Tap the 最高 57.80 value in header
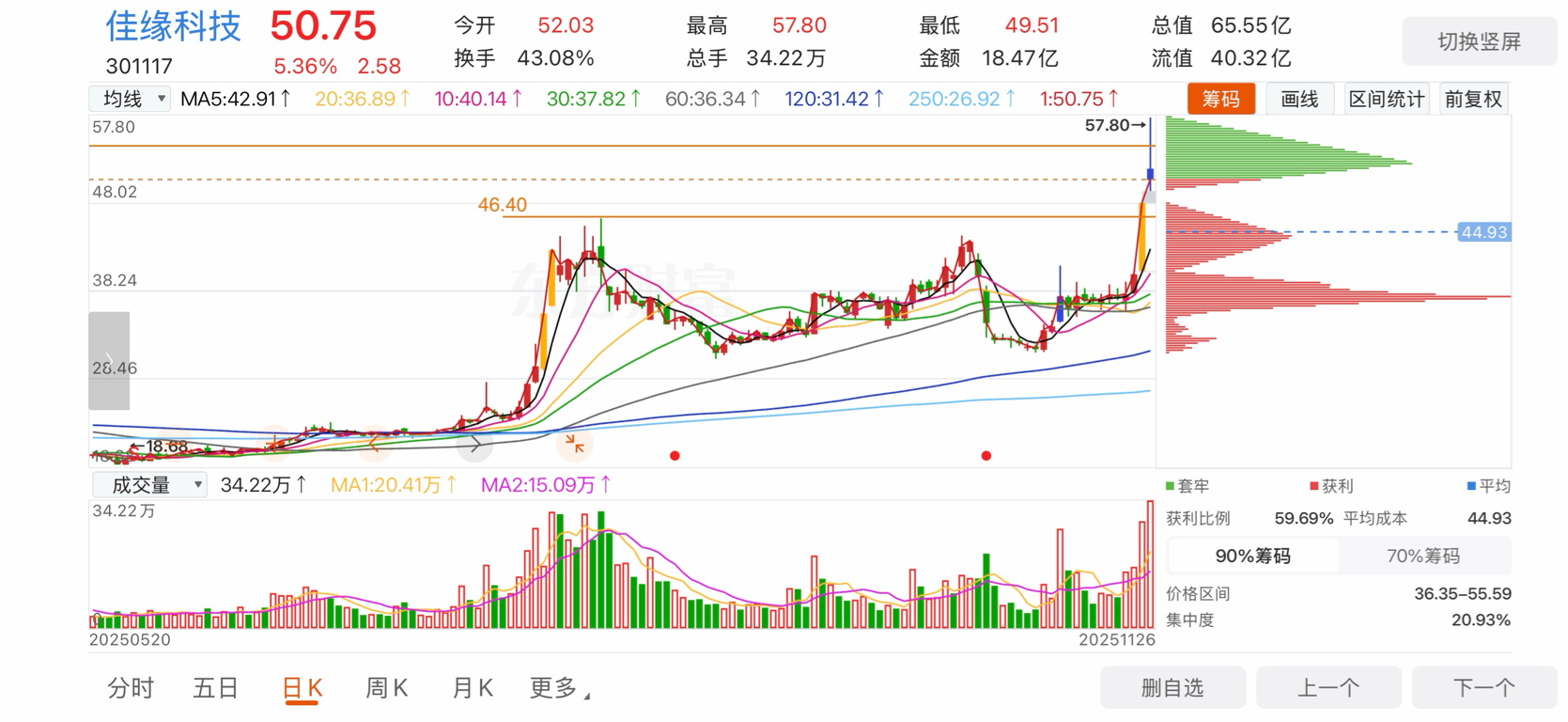This screenshot has height=722, width=1568. pyautogui.click(x=800, y=25)
